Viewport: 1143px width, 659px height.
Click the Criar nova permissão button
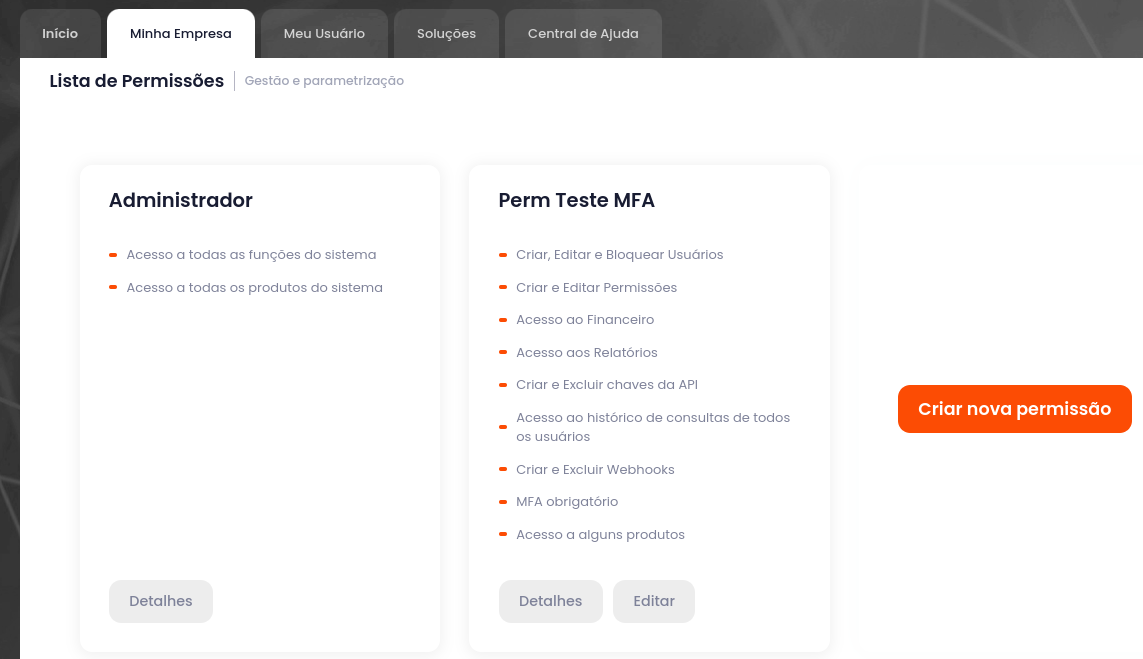[1014, 409]
